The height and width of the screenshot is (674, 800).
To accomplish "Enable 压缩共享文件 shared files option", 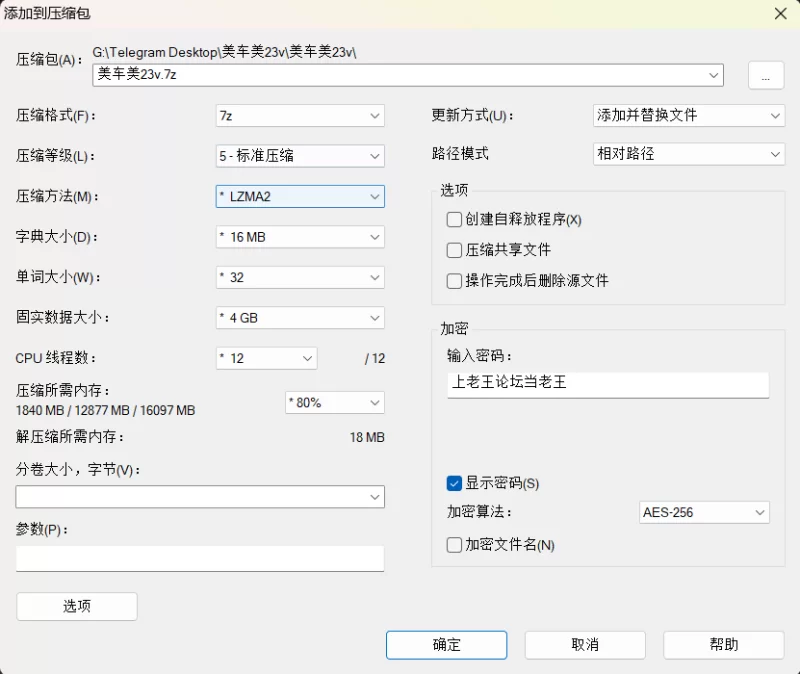I will (454, 250).
